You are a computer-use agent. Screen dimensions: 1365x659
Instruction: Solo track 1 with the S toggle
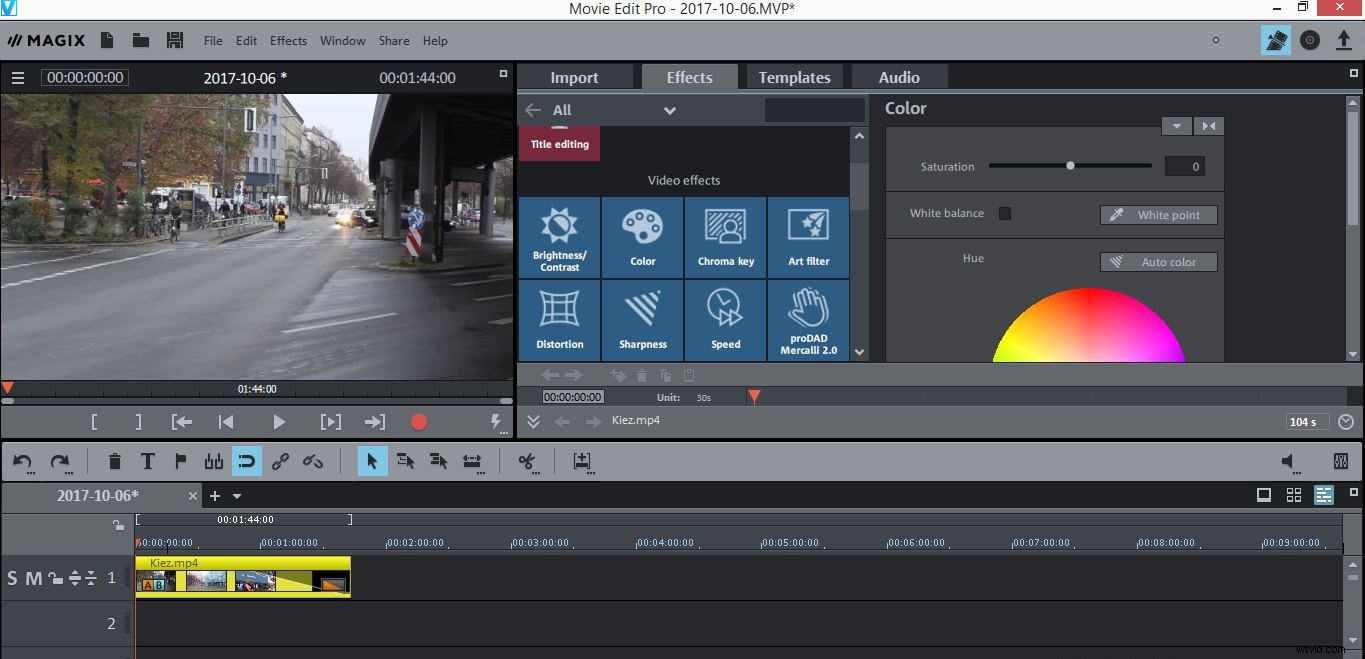(x=13, y=577)
